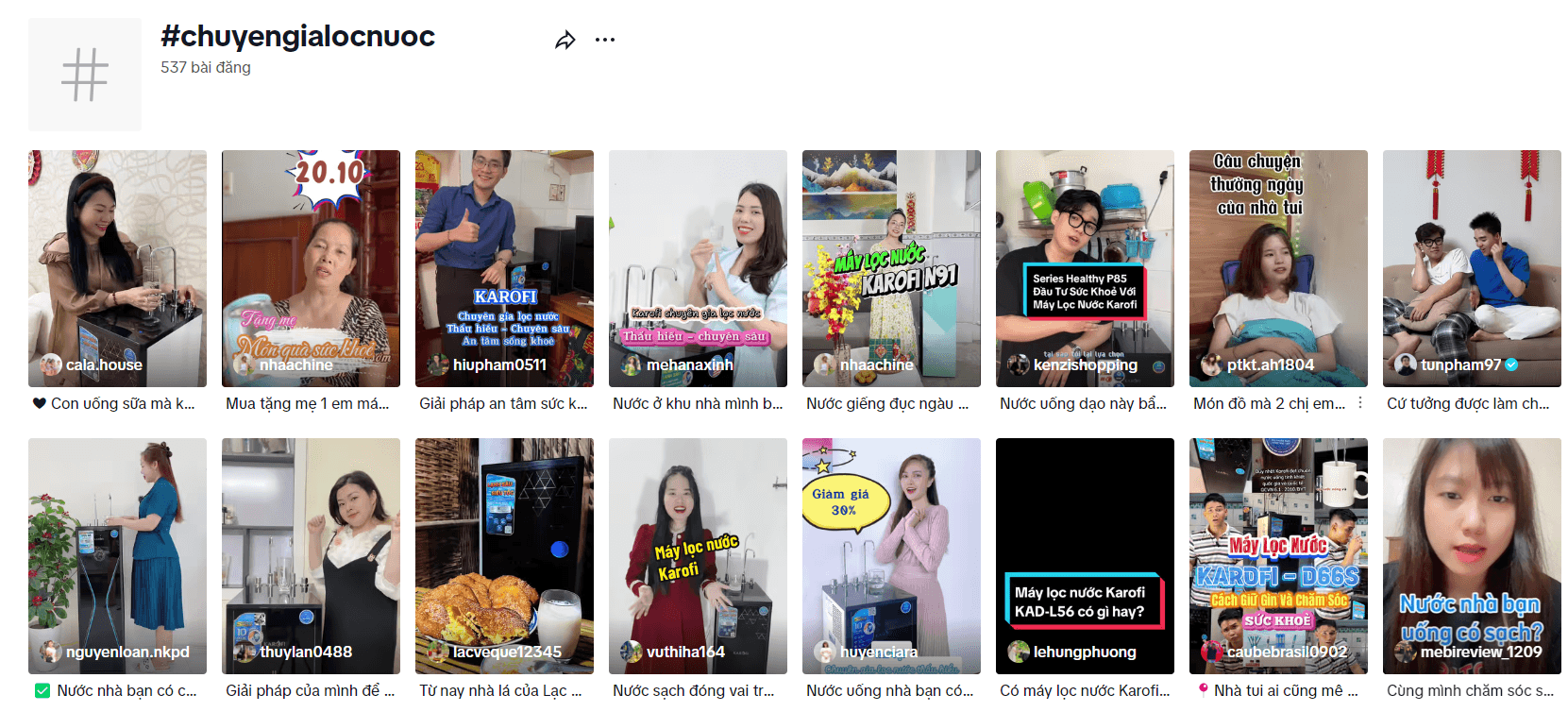This screenshot has height=712, width=1568.
Task: Open the thuylan0488 video thumbnail
Action: [311, 556]
